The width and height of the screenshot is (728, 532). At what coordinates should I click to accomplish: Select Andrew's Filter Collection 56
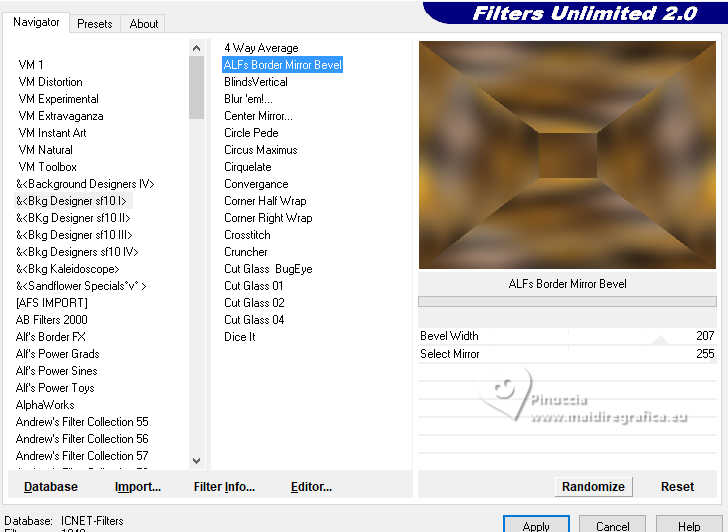[x=82, y=439]
